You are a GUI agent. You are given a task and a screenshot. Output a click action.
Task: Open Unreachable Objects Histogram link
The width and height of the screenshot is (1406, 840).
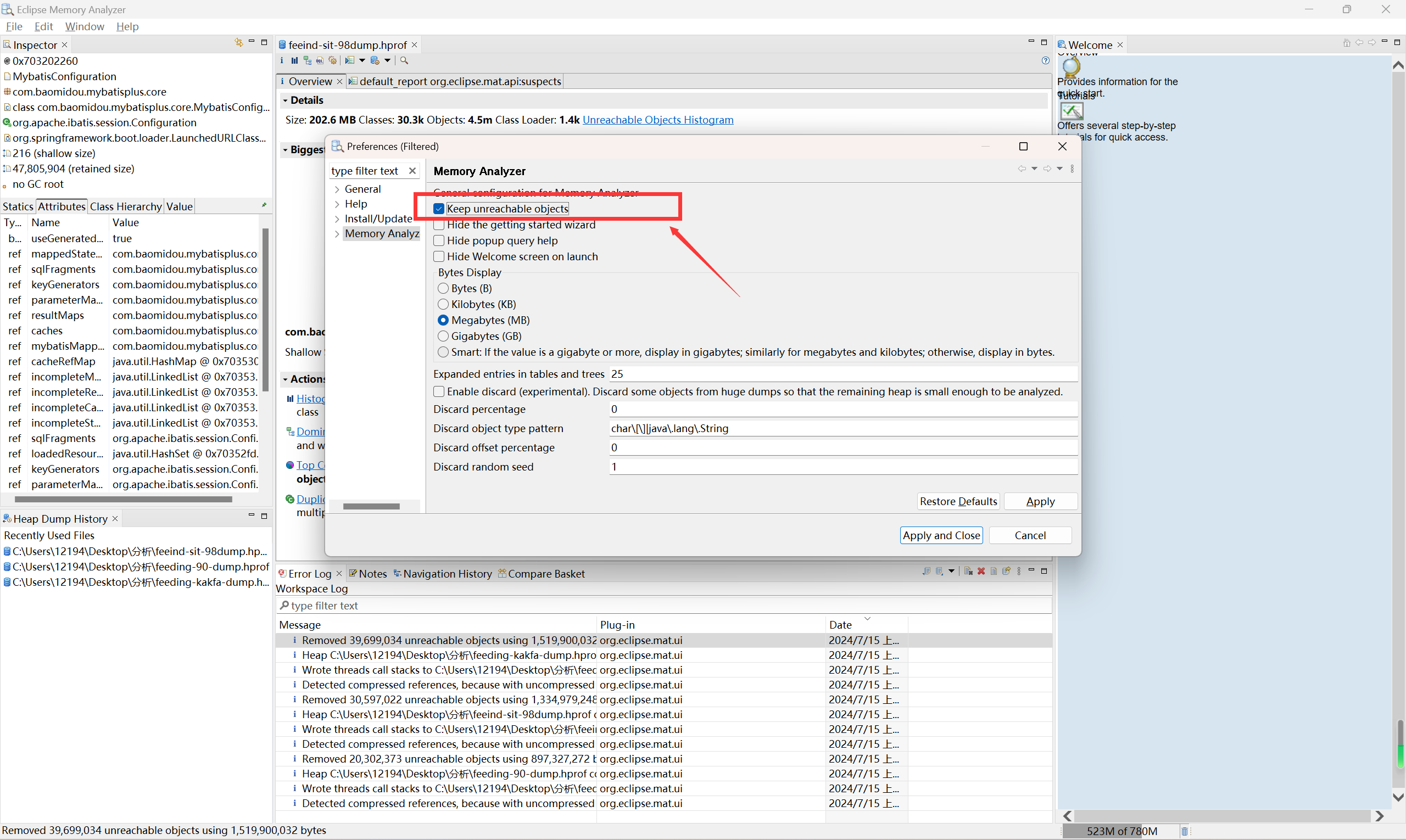658,120
